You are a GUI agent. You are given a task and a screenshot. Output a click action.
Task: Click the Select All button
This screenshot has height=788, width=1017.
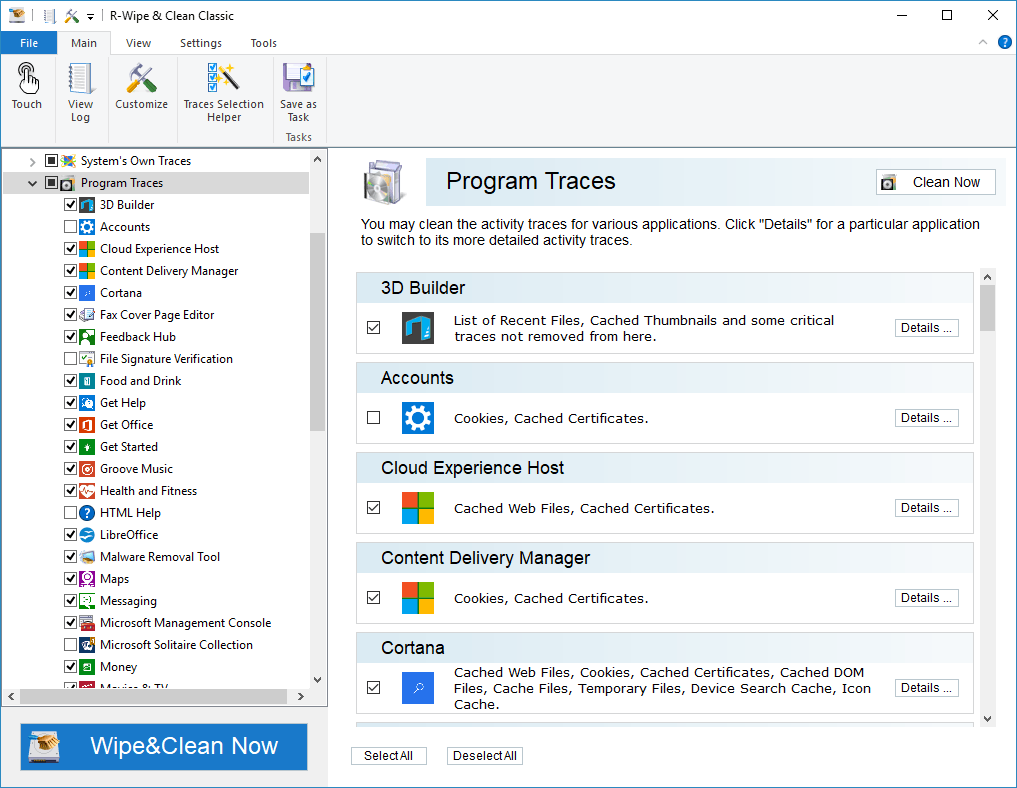click(389, 756)
